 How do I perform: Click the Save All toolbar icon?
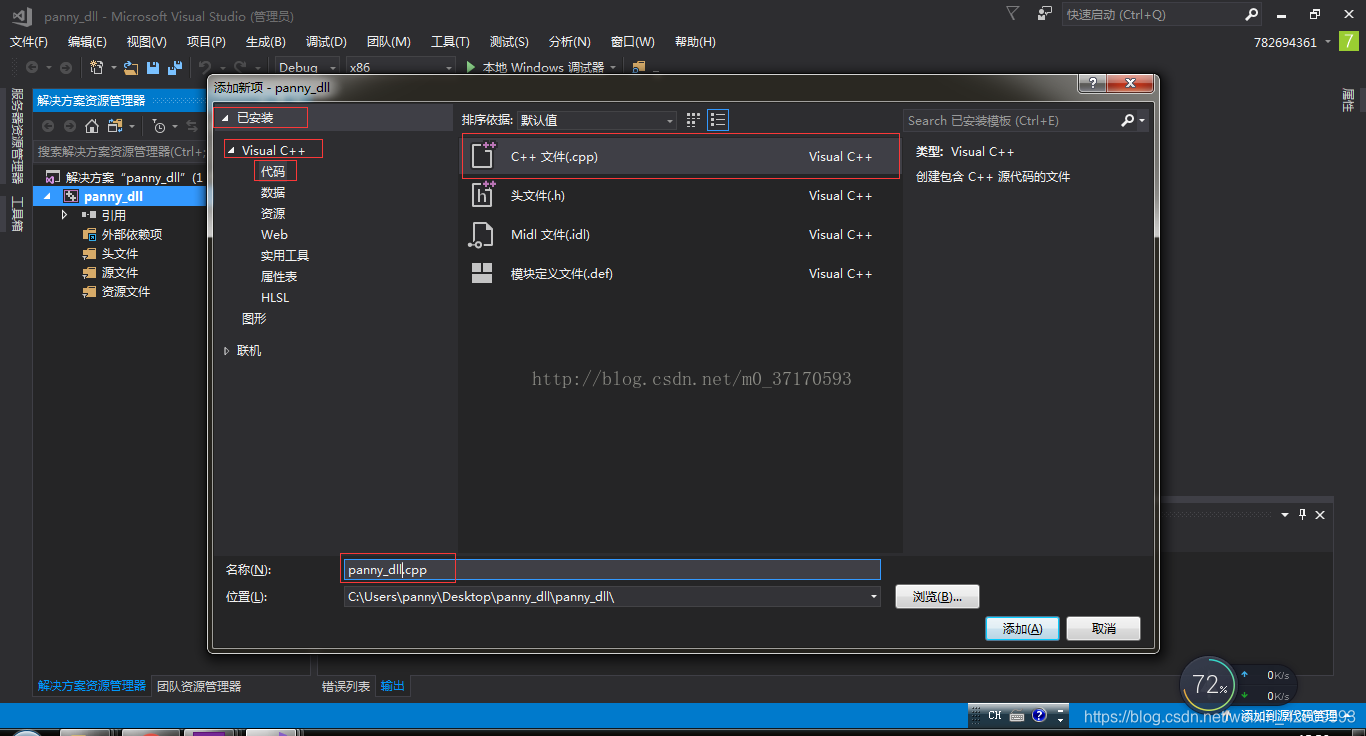coord(175,67)
